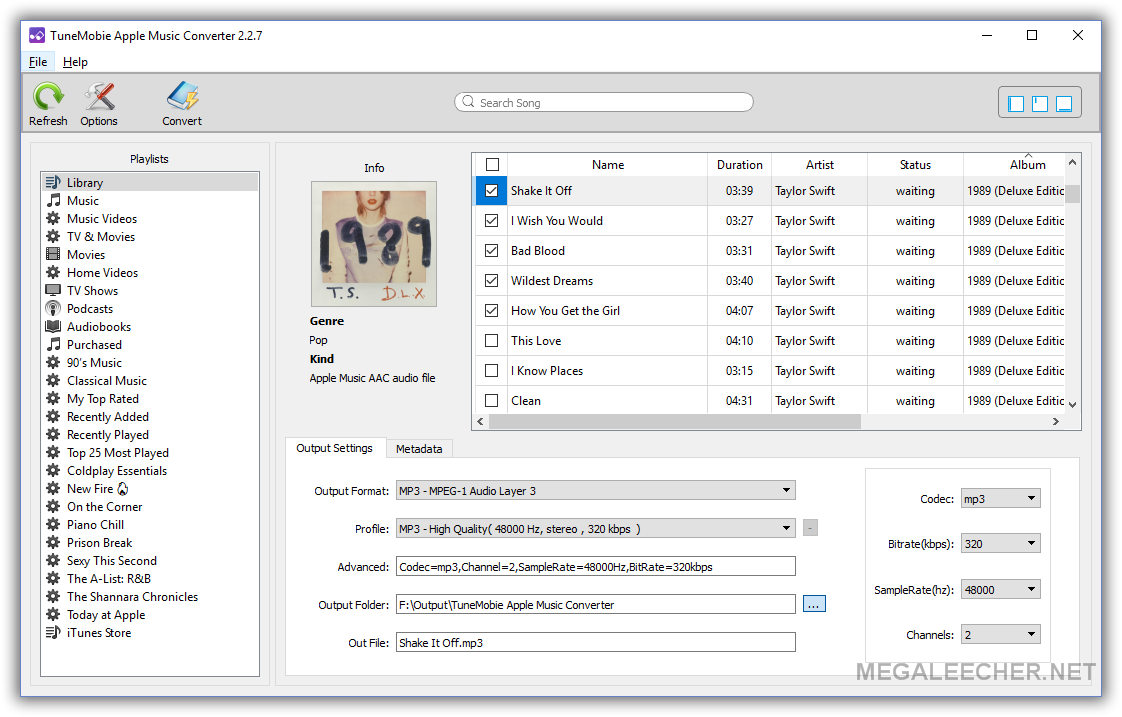Click the film icon beside Movies
The image size is (1122, 717).
point(53,254)
